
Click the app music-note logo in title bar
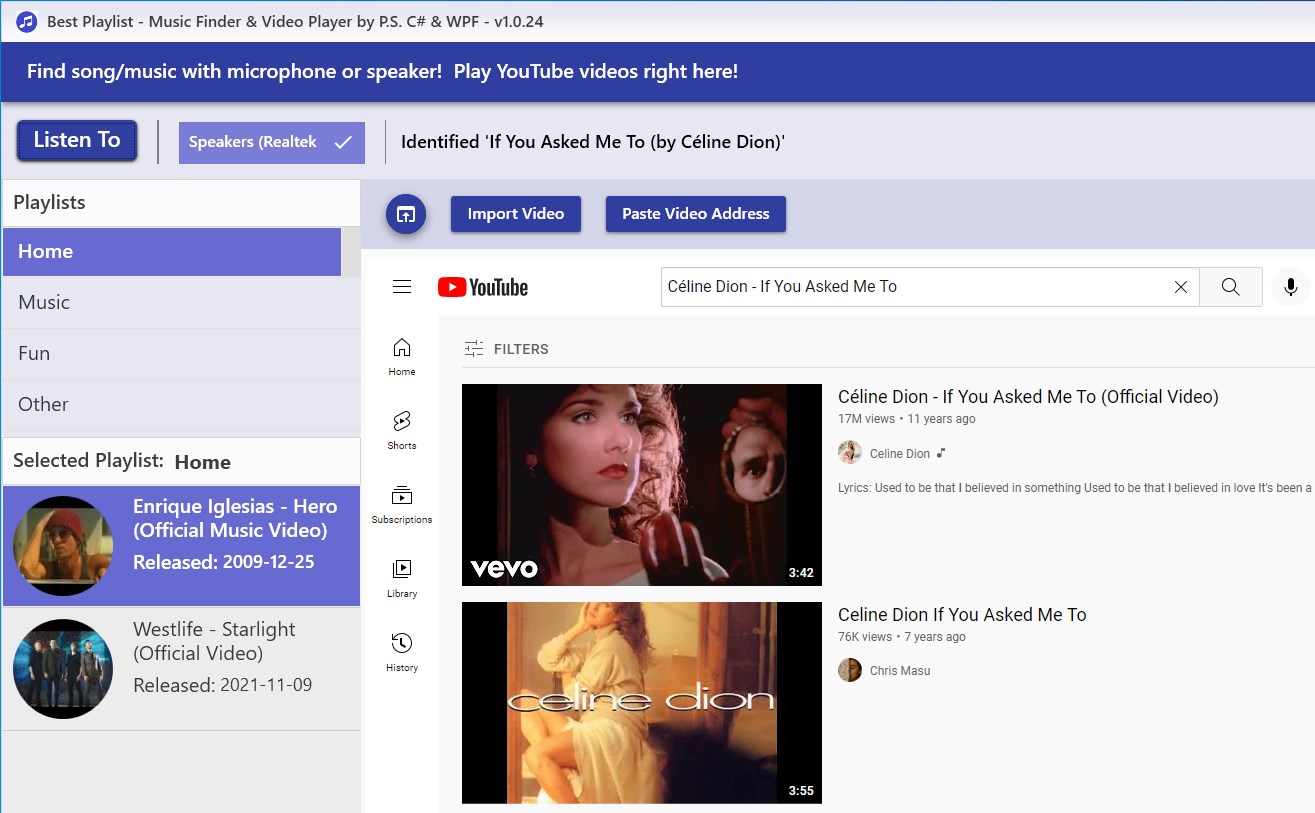tap(25, 20)
